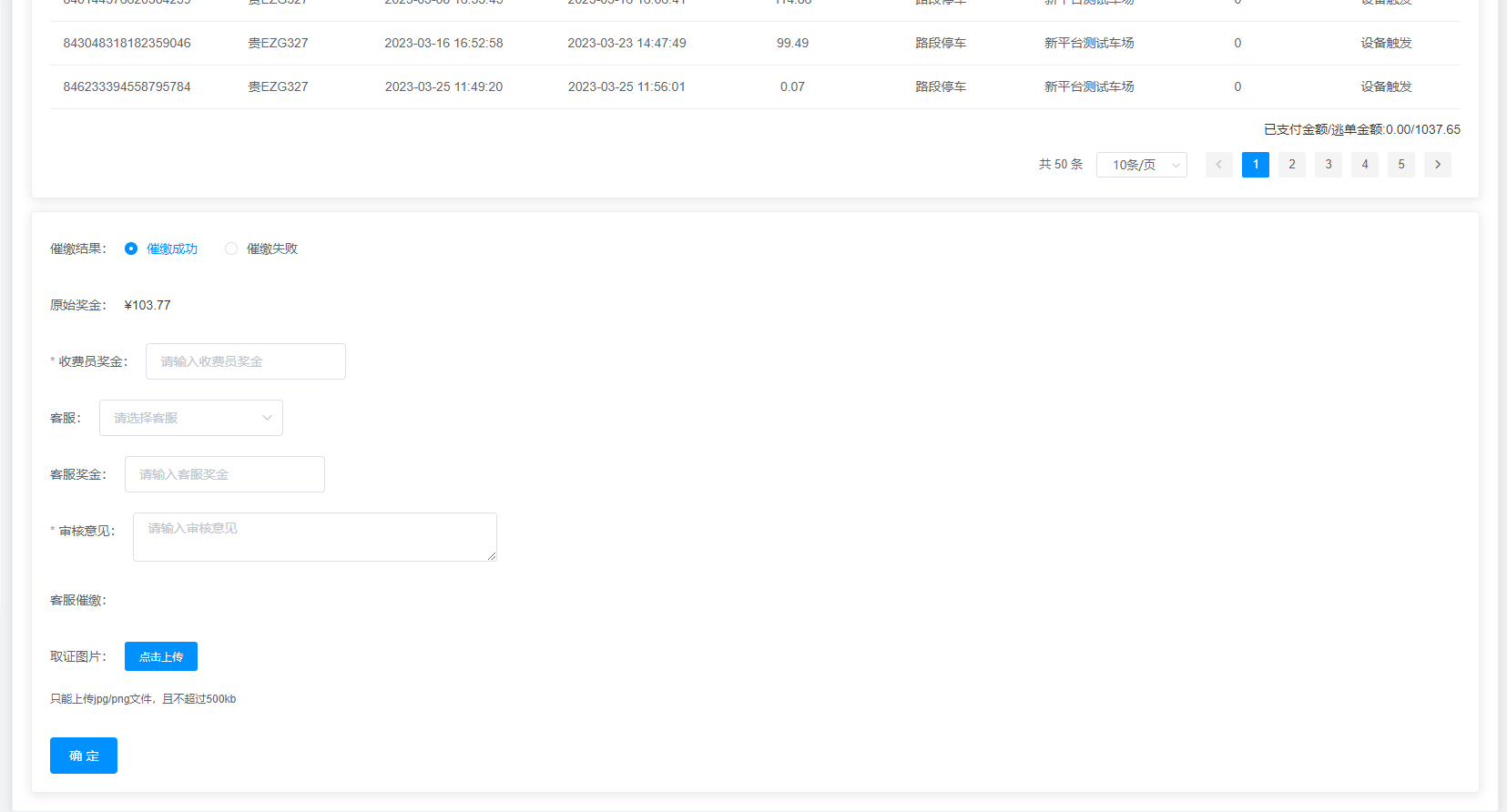Focus the 审核意见 text area

(x=314, y=536)
